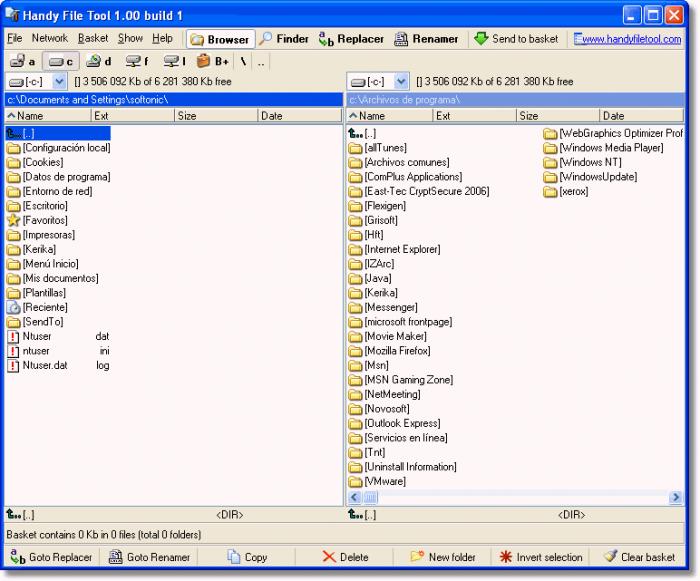
Task: Select drive c button in toolbar
Action: tap(61, 61)
